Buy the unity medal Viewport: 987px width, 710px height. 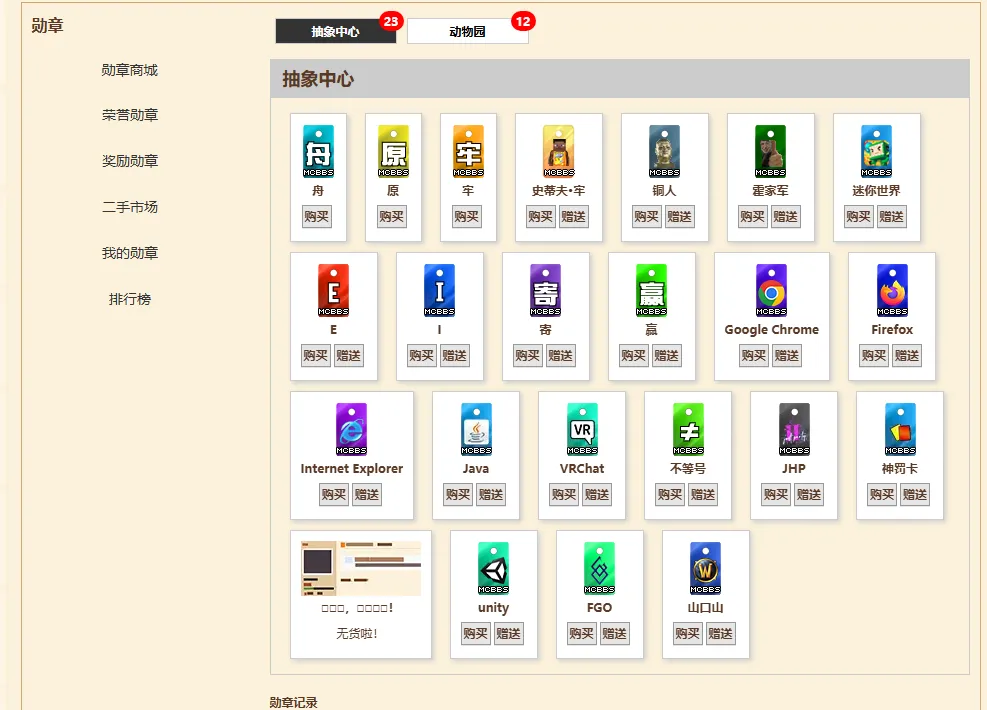tap(476, 634)
